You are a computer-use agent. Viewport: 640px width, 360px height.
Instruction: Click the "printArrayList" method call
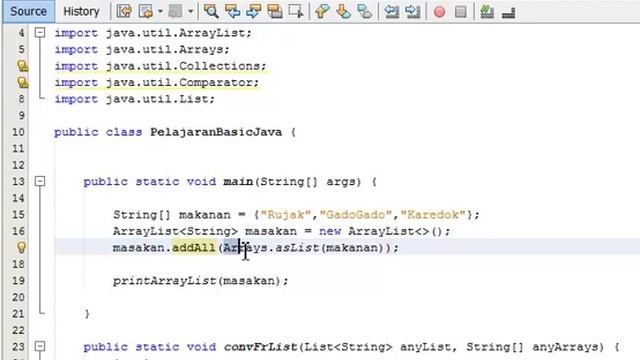click(x=164, y=281)
